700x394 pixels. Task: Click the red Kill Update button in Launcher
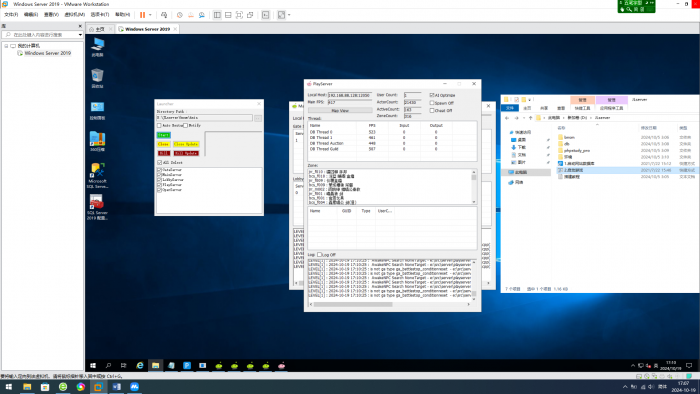pos(186,153)
